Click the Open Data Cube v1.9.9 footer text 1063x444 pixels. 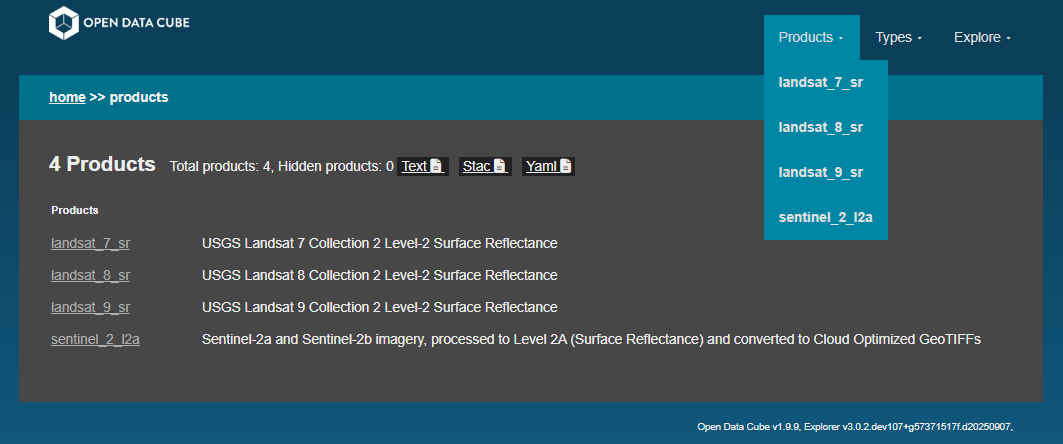[x=854, y=427]
